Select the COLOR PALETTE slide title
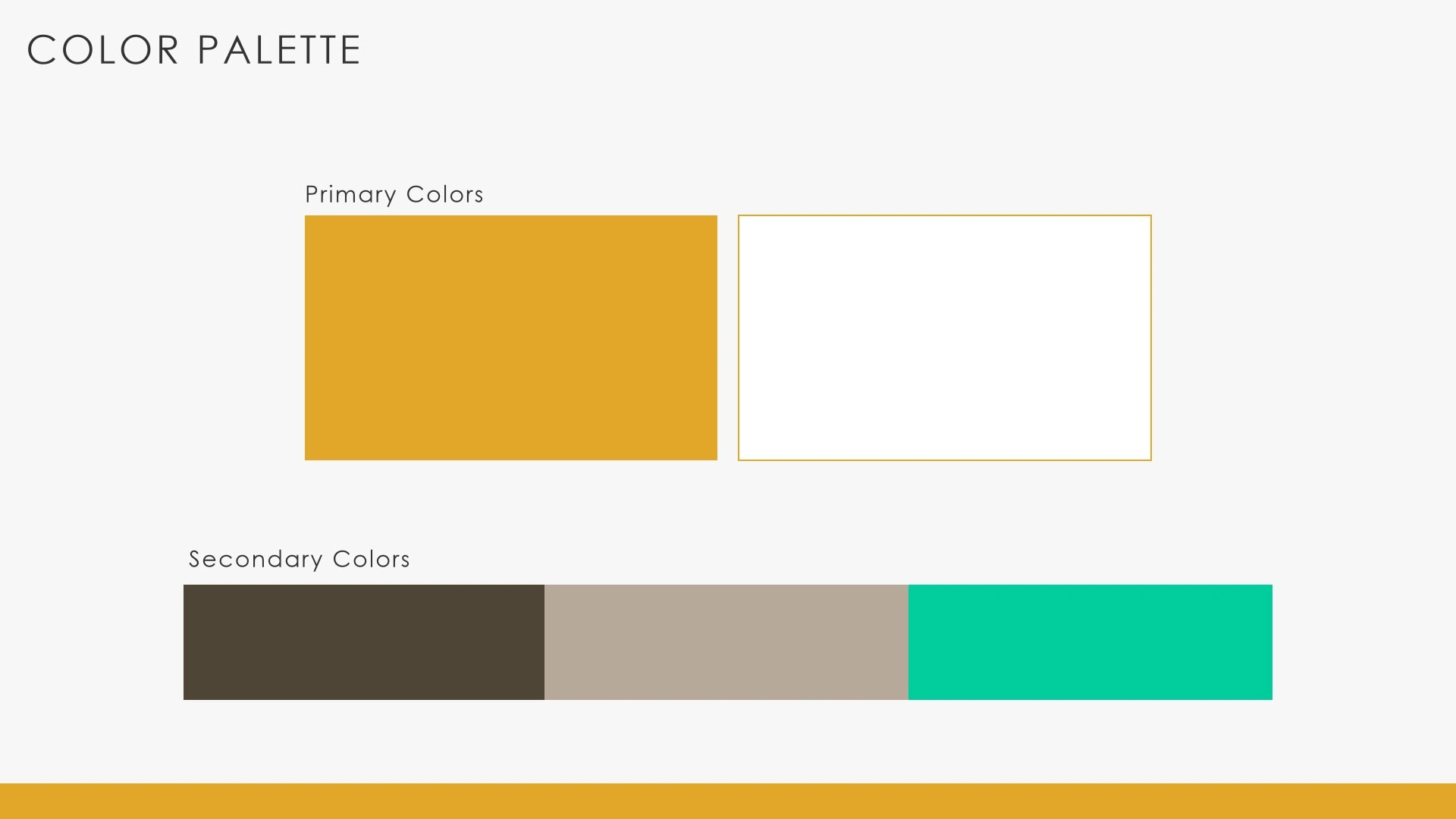 [x=194, y=50]
